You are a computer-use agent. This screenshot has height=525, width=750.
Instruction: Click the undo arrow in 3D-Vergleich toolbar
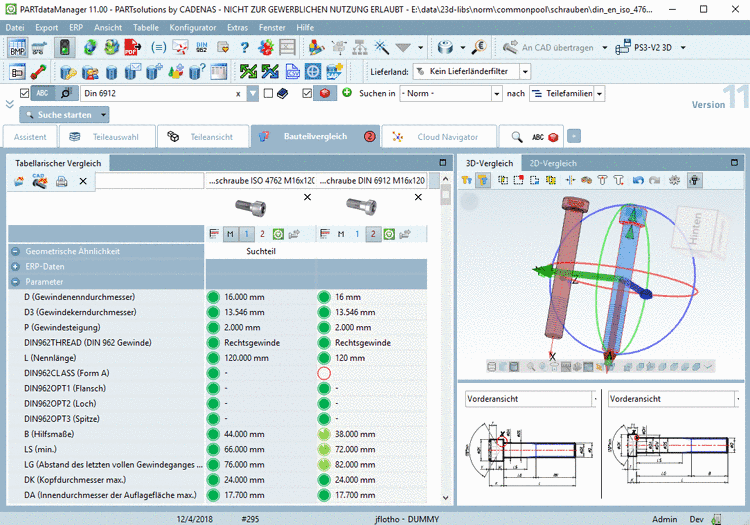pos(638,180)
